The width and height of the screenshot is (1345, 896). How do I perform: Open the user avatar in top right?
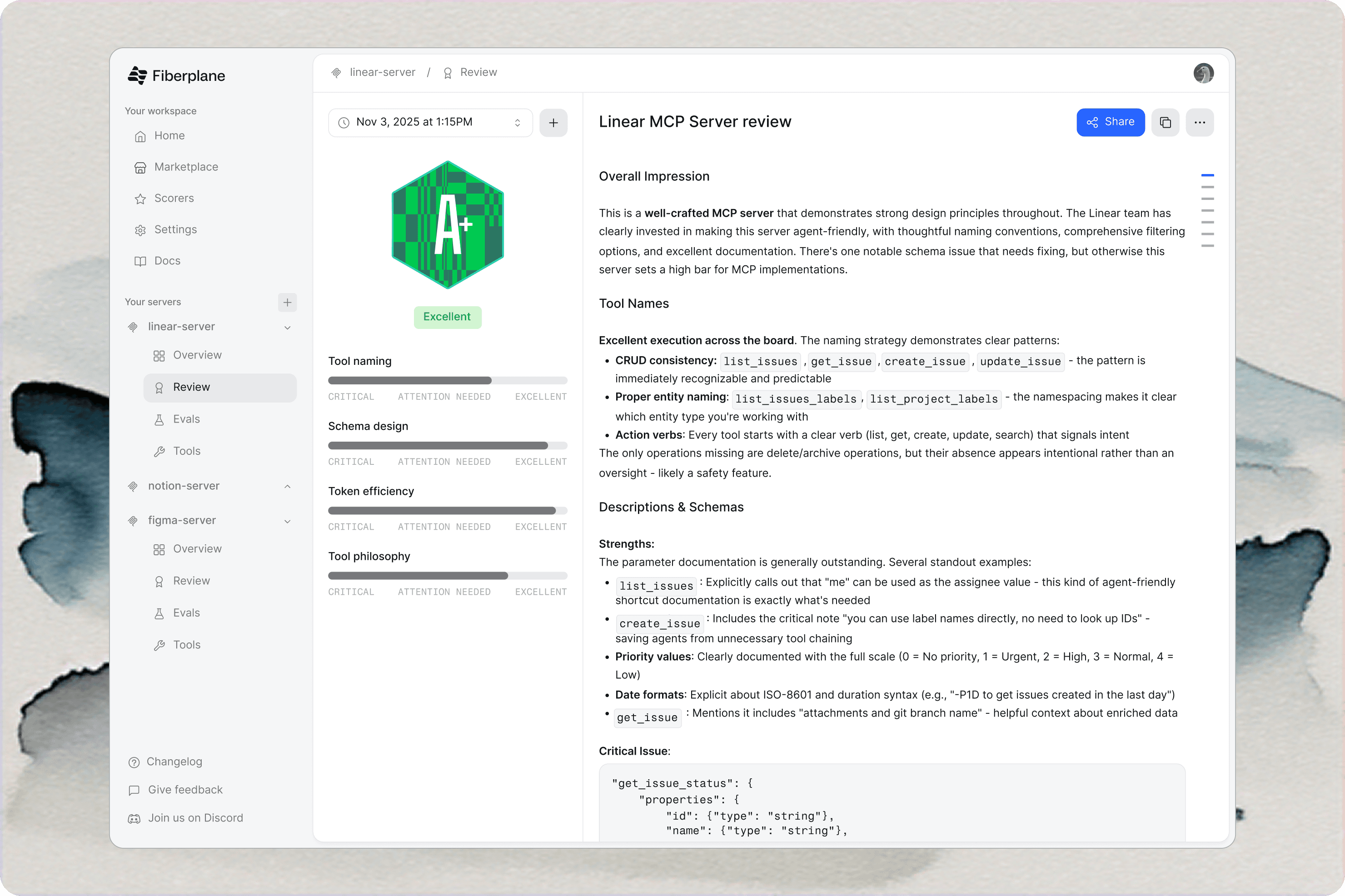point(1203,73)
